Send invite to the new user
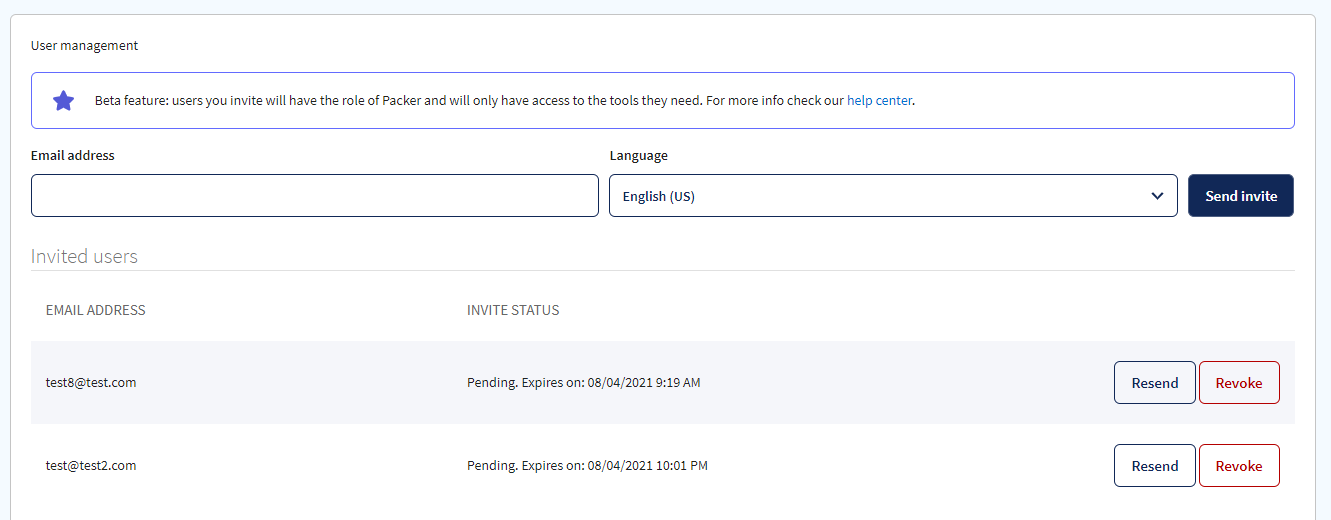 click(x=1241, y=195)
